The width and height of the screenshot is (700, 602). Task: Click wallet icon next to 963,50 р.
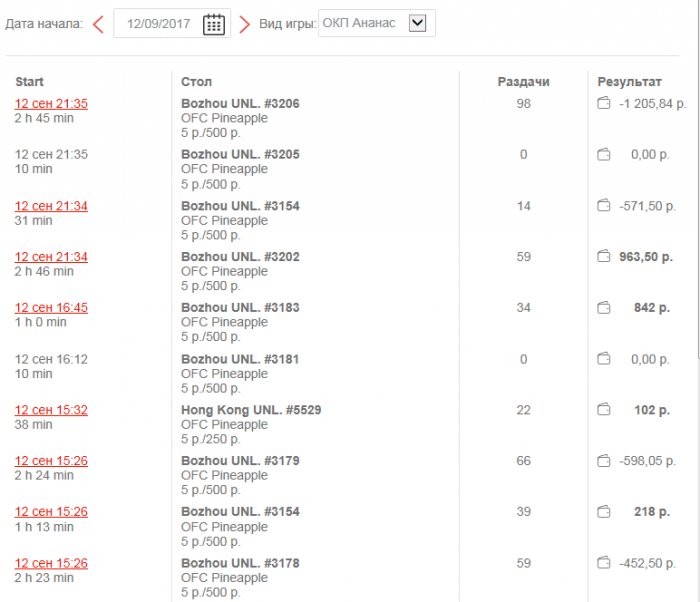pos(604,256)
